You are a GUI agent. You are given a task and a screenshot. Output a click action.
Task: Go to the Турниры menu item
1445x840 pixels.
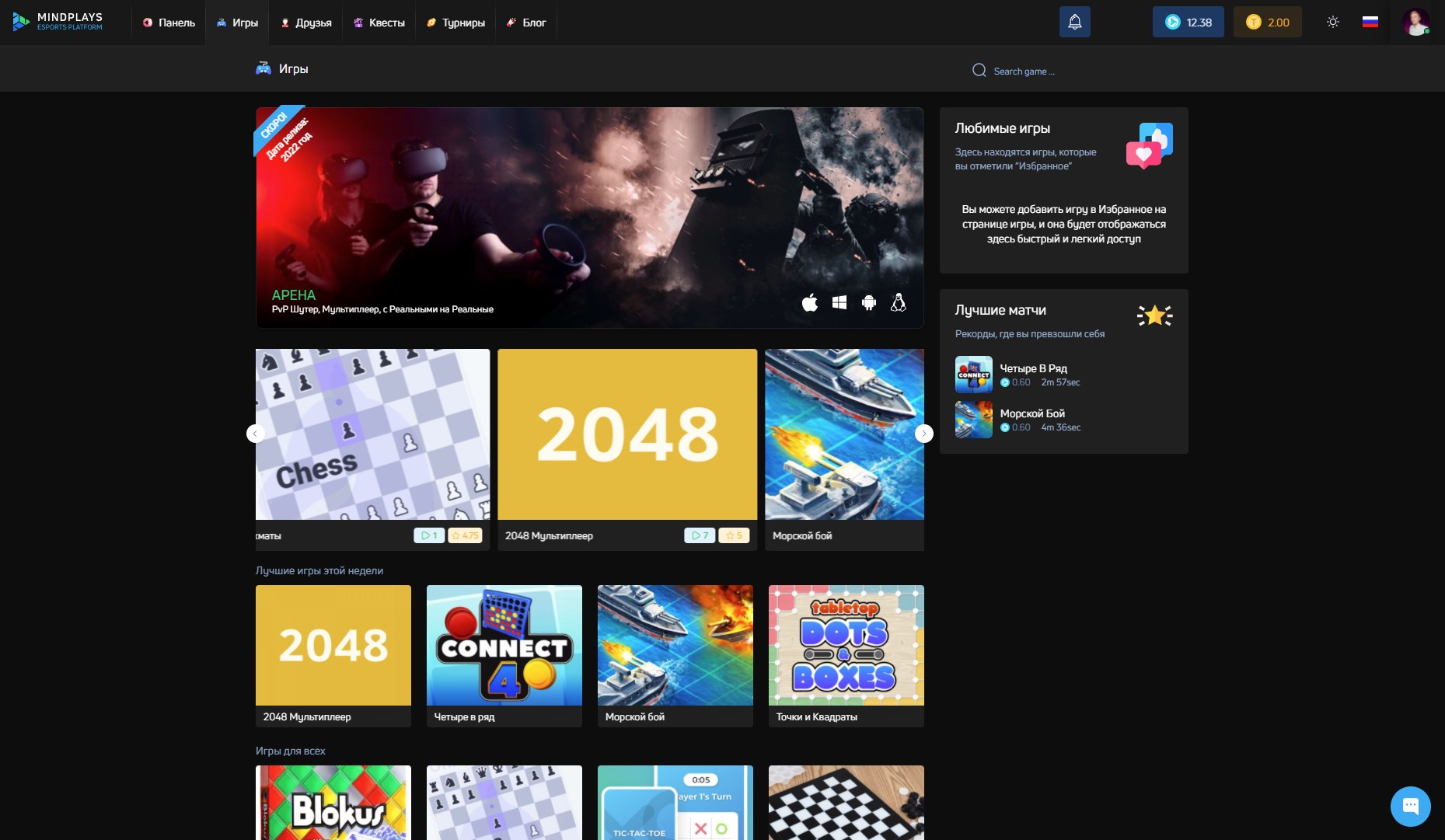tap(455, 23)
